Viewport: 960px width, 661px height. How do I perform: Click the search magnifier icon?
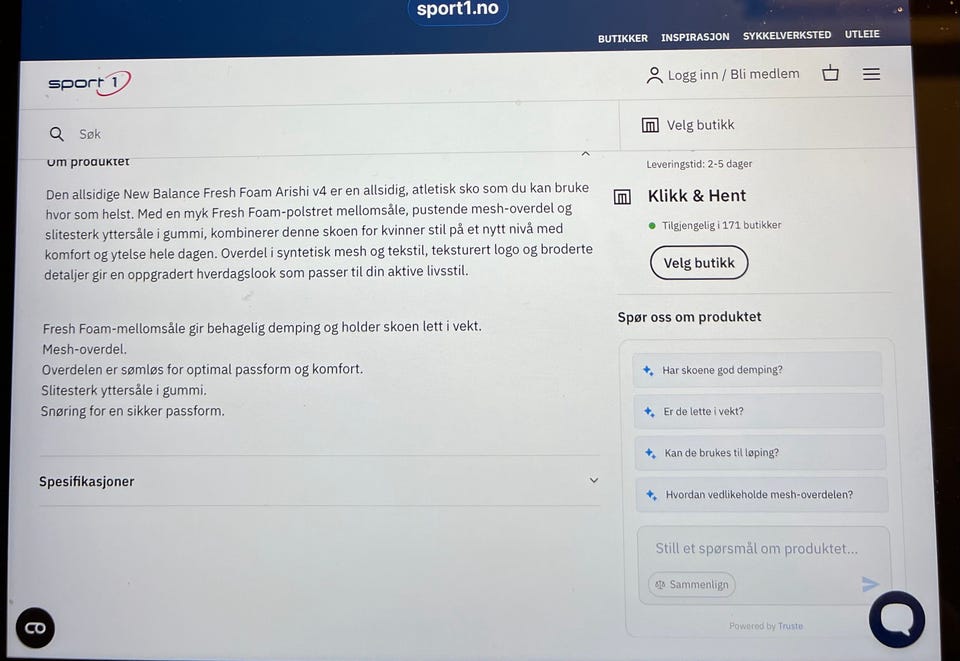click(56, 134)
